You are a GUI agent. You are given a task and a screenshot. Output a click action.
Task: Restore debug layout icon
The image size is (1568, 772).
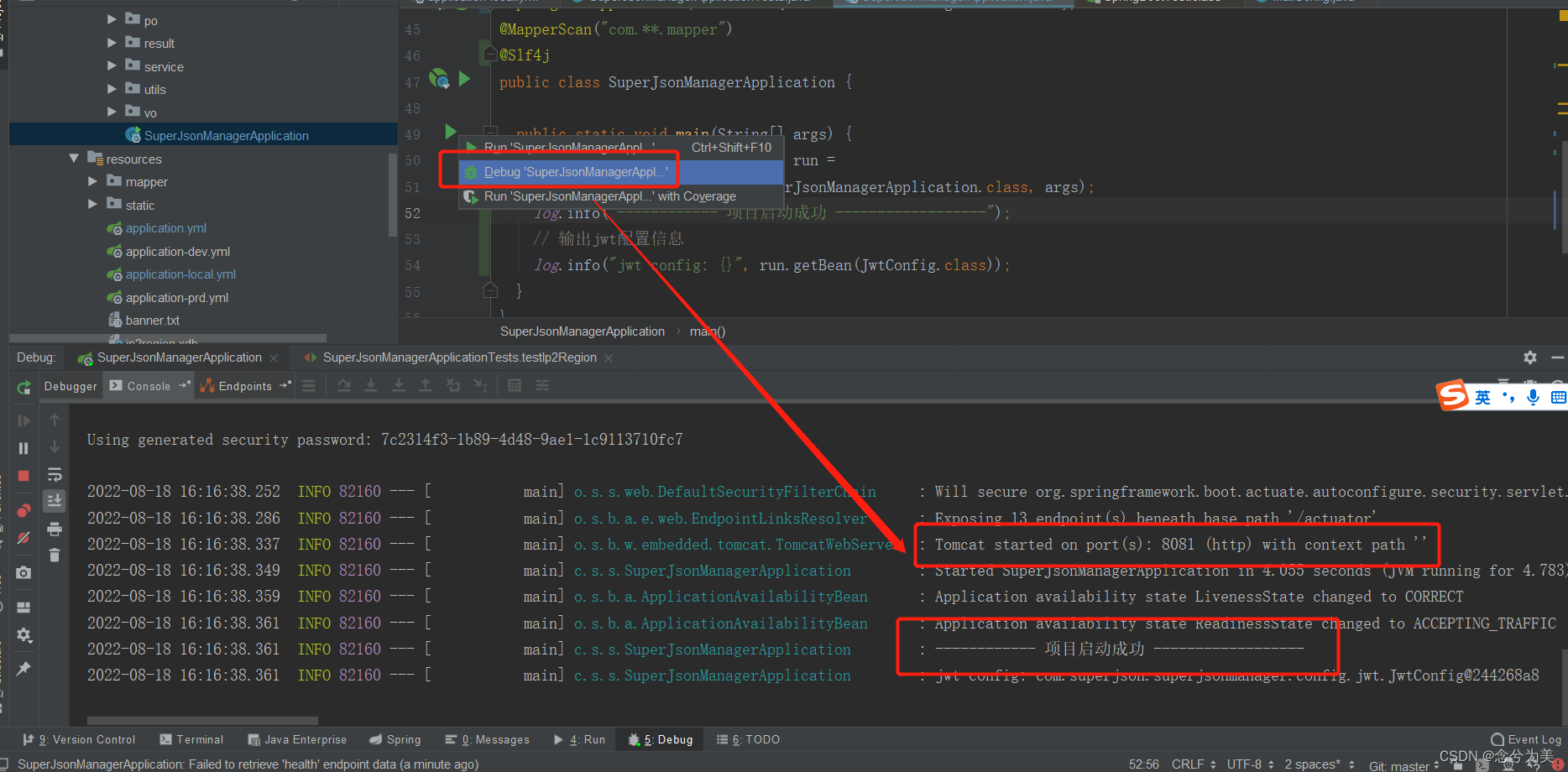[x=24, y=607]
